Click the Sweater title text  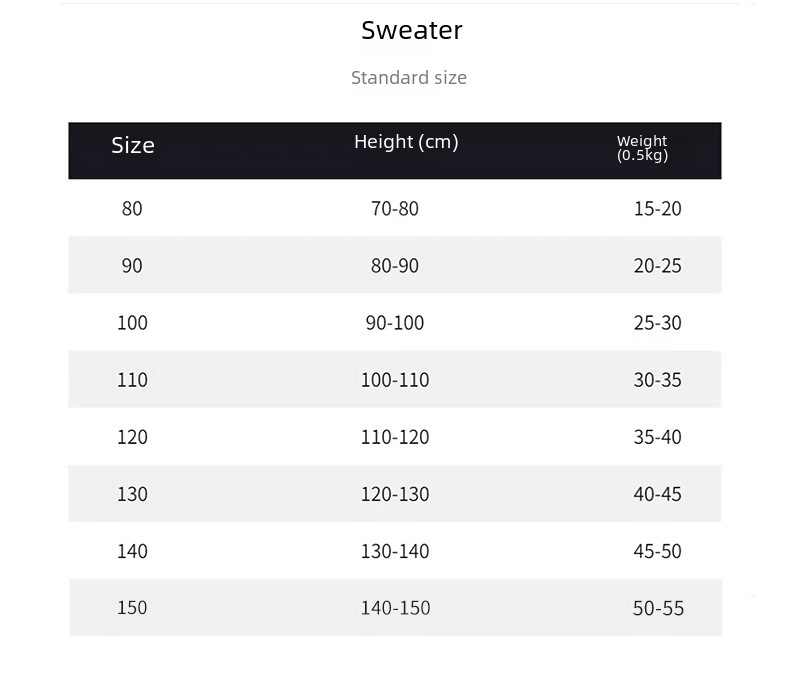tap(412, 30)
